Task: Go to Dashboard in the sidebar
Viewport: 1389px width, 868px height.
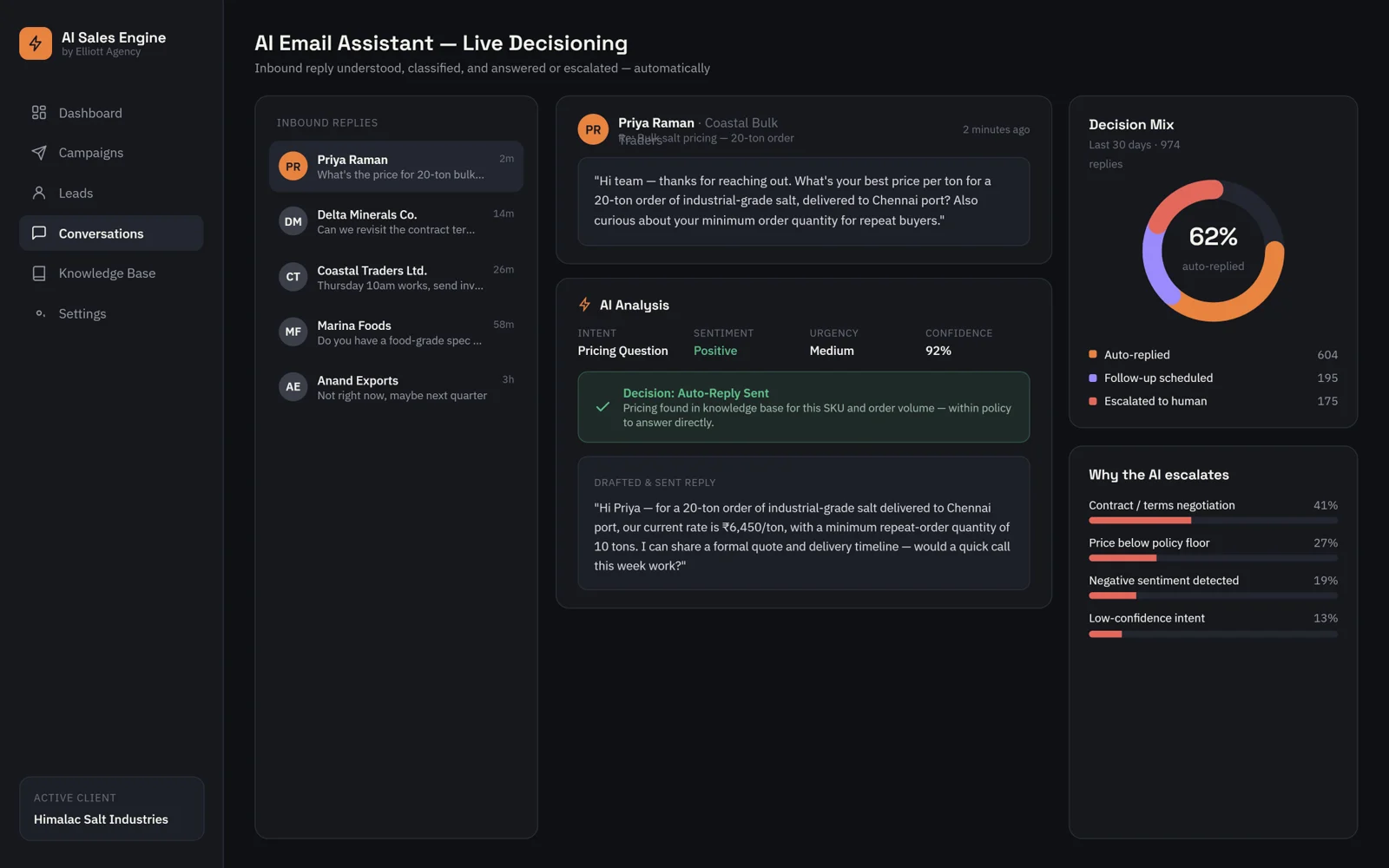Action: click(111, 113)
